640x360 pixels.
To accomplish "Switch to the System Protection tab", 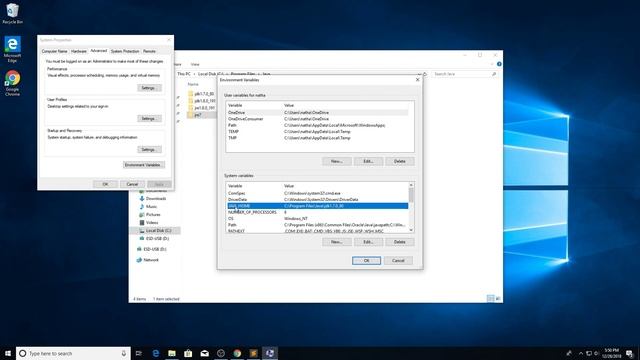I will 125,51.
